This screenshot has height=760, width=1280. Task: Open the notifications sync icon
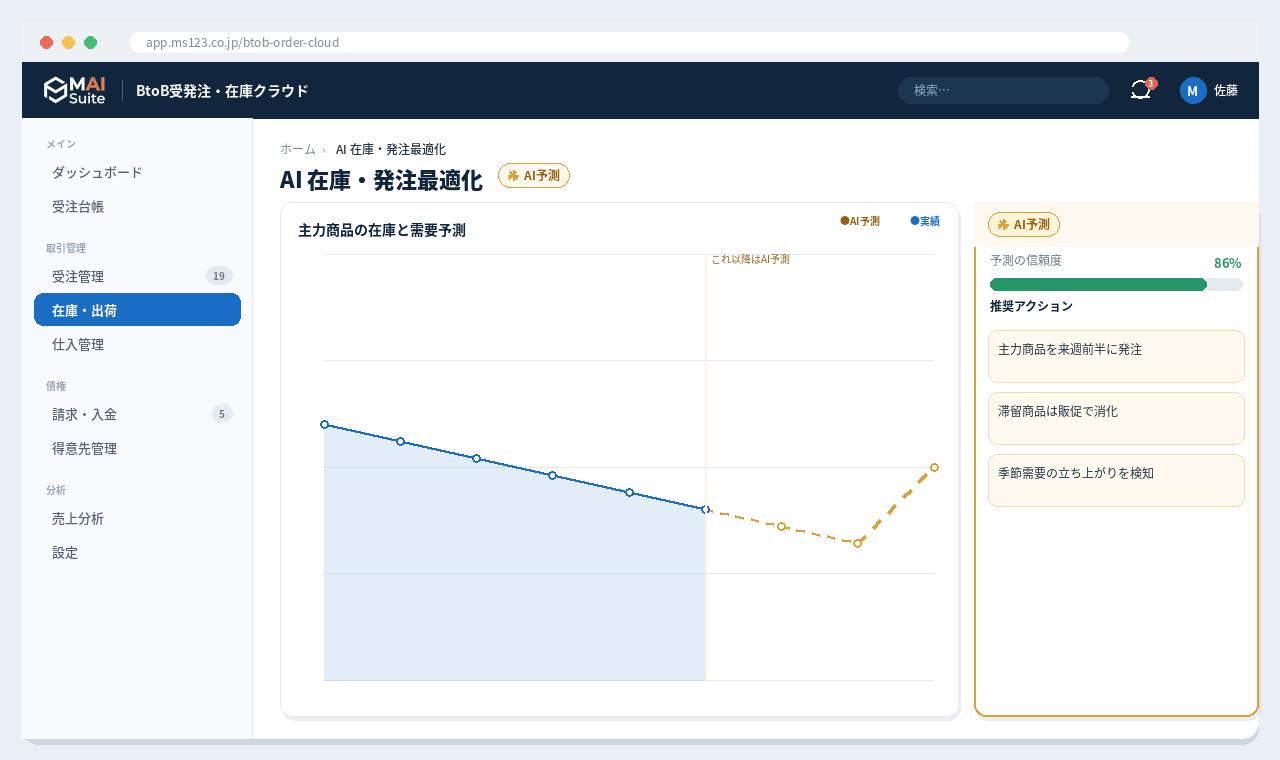pos(1141,90)
